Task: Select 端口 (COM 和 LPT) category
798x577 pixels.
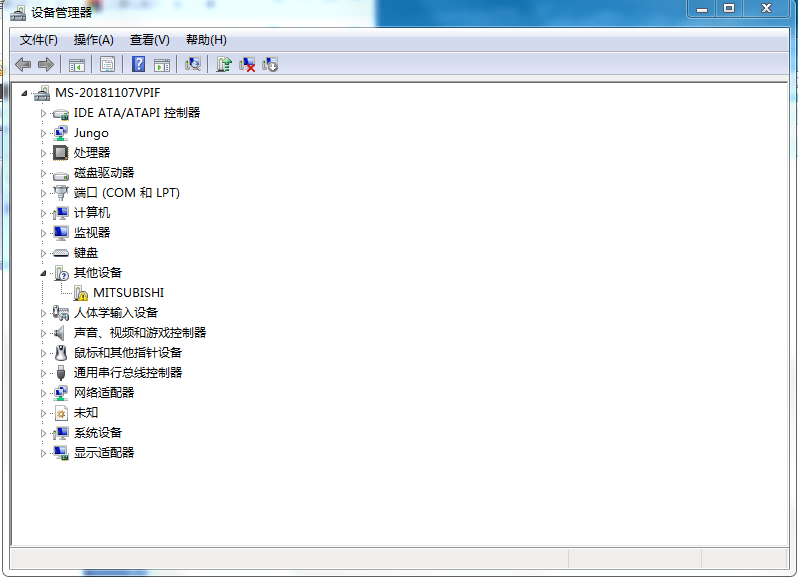Action: 126,193
